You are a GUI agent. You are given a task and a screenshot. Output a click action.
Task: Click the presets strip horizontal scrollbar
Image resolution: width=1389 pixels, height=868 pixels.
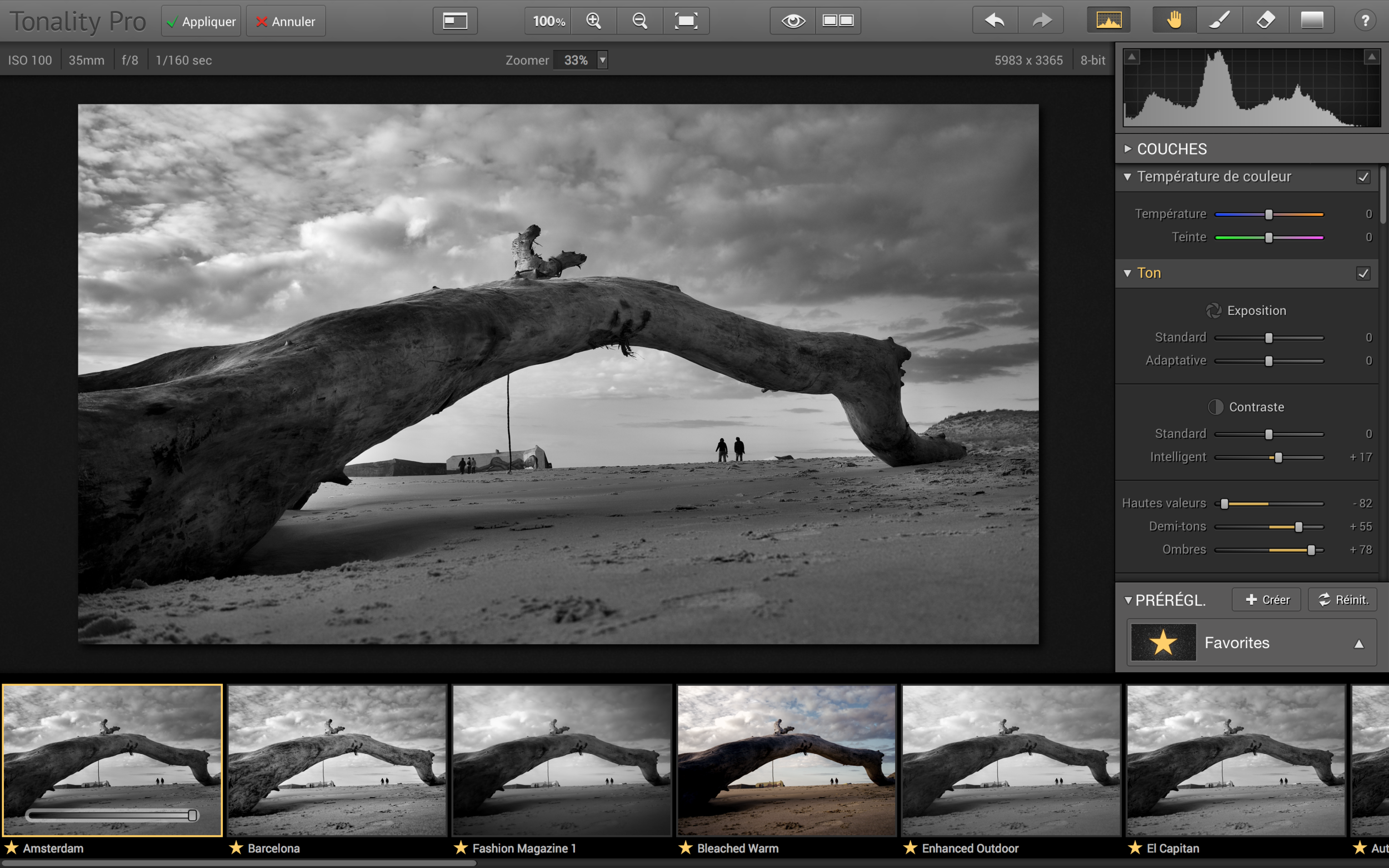coord(238,863)
